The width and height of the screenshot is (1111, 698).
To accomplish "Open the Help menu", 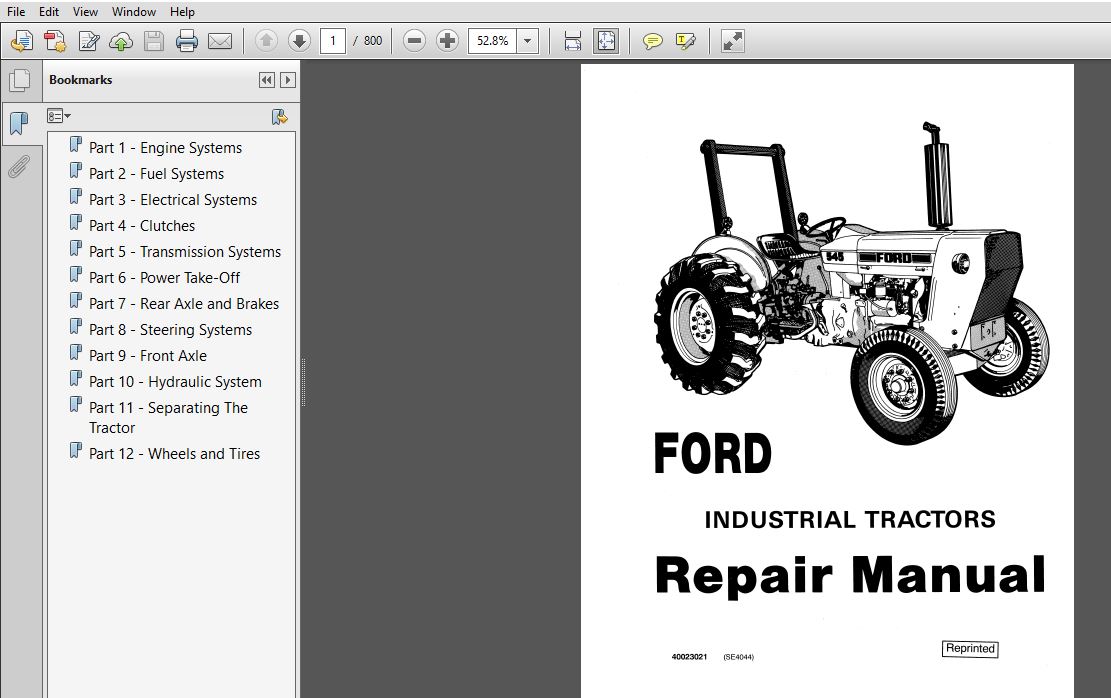I will tap(182, 12).
